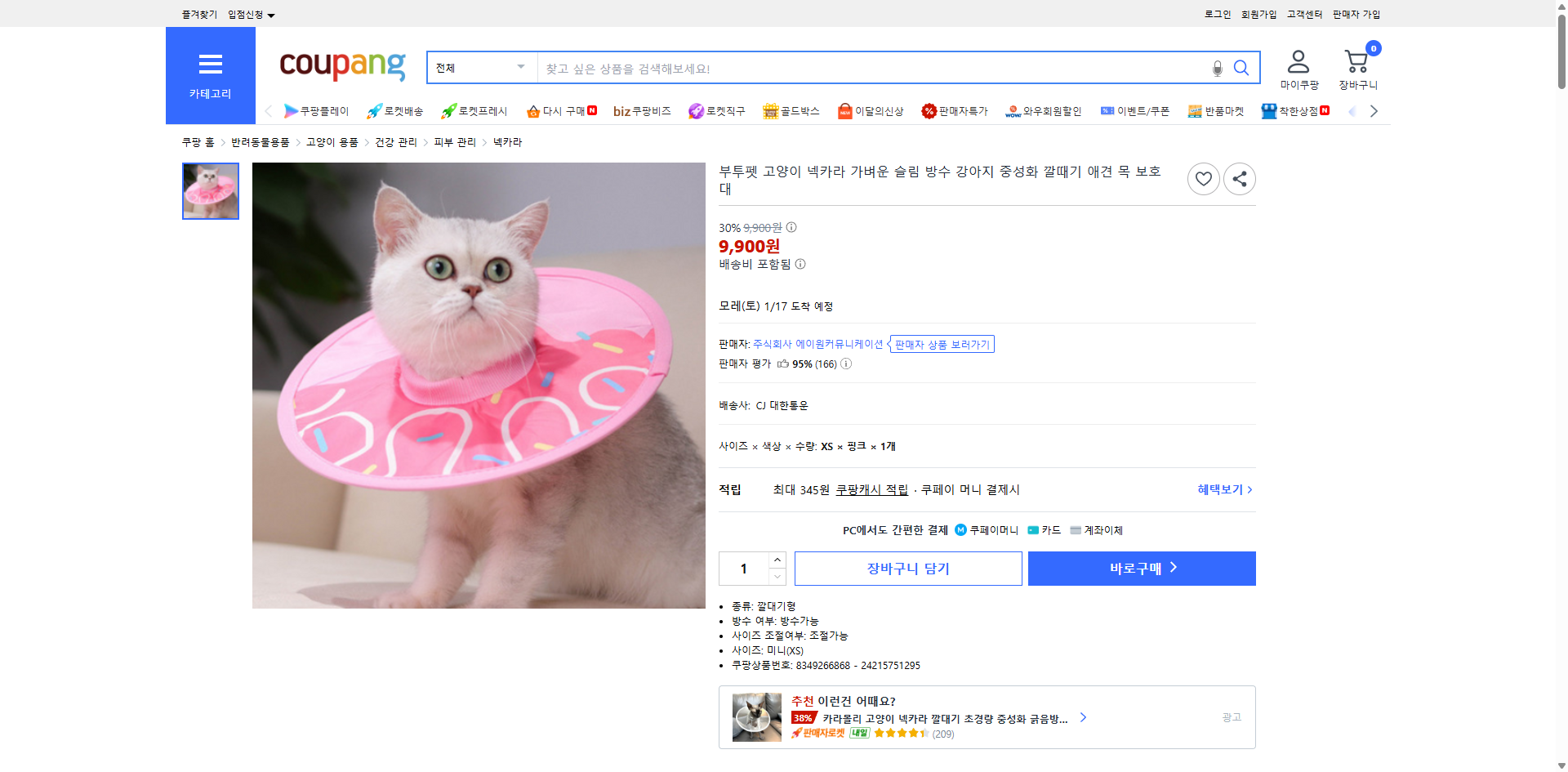Click the 바로구매 purchase button
1568x772 pixels.
[1141, 568]
